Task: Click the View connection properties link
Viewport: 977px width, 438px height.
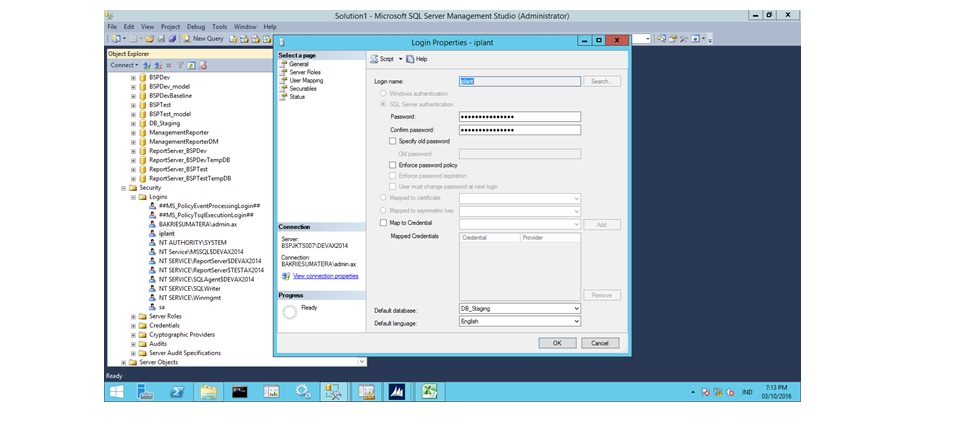Action: (325, 276)
